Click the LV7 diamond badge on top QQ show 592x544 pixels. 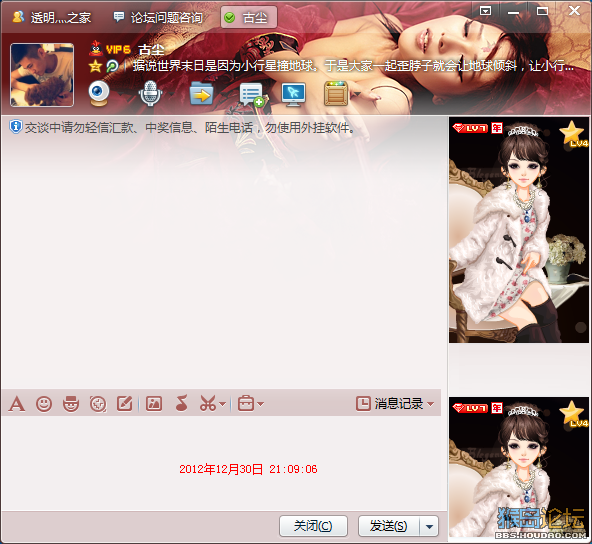470,128
